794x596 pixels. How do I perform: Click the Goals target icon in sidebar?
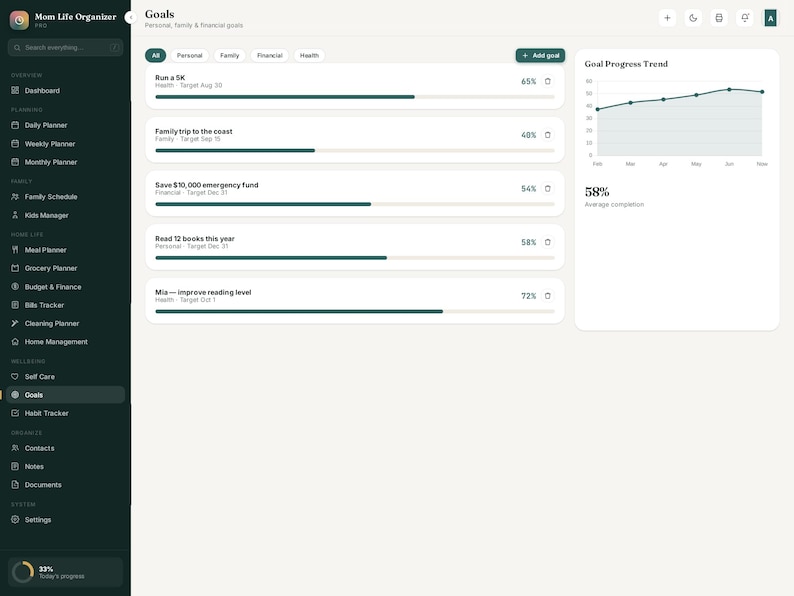click(x=15, y=395)
